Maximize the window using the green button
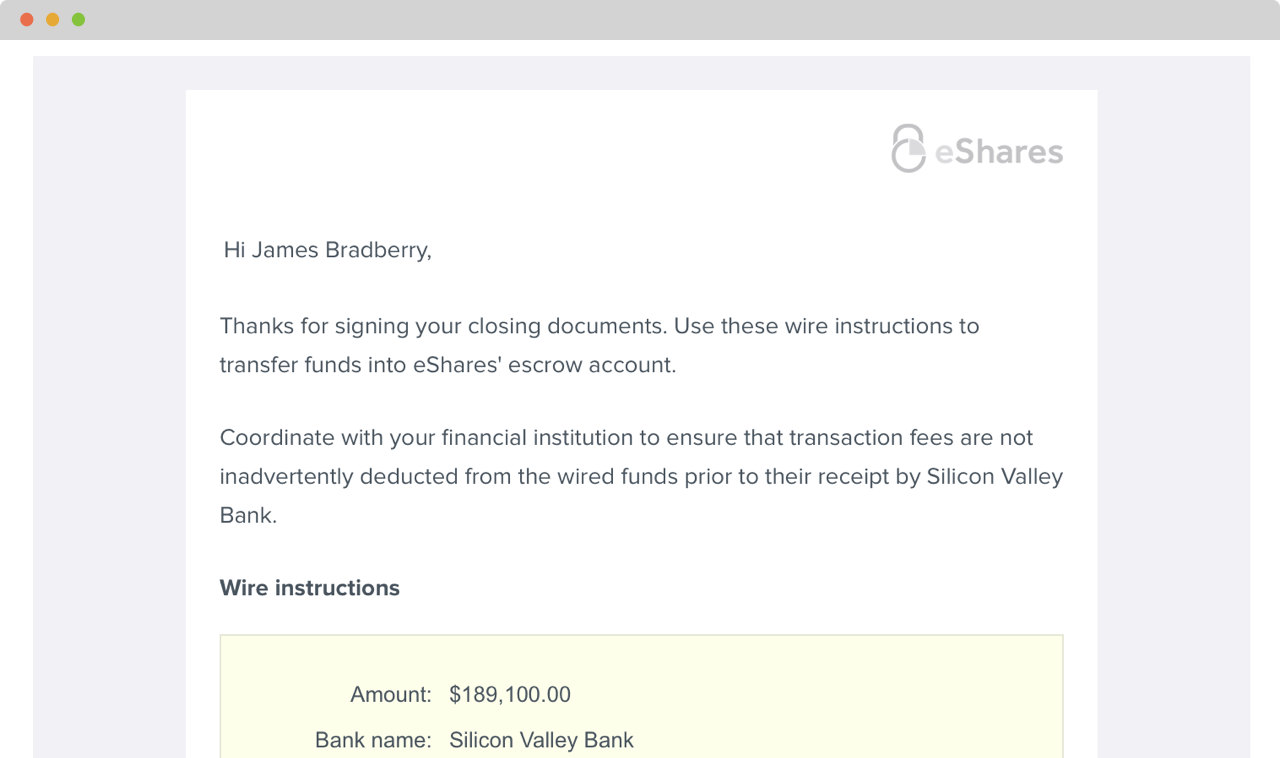 tap(79, 20)
